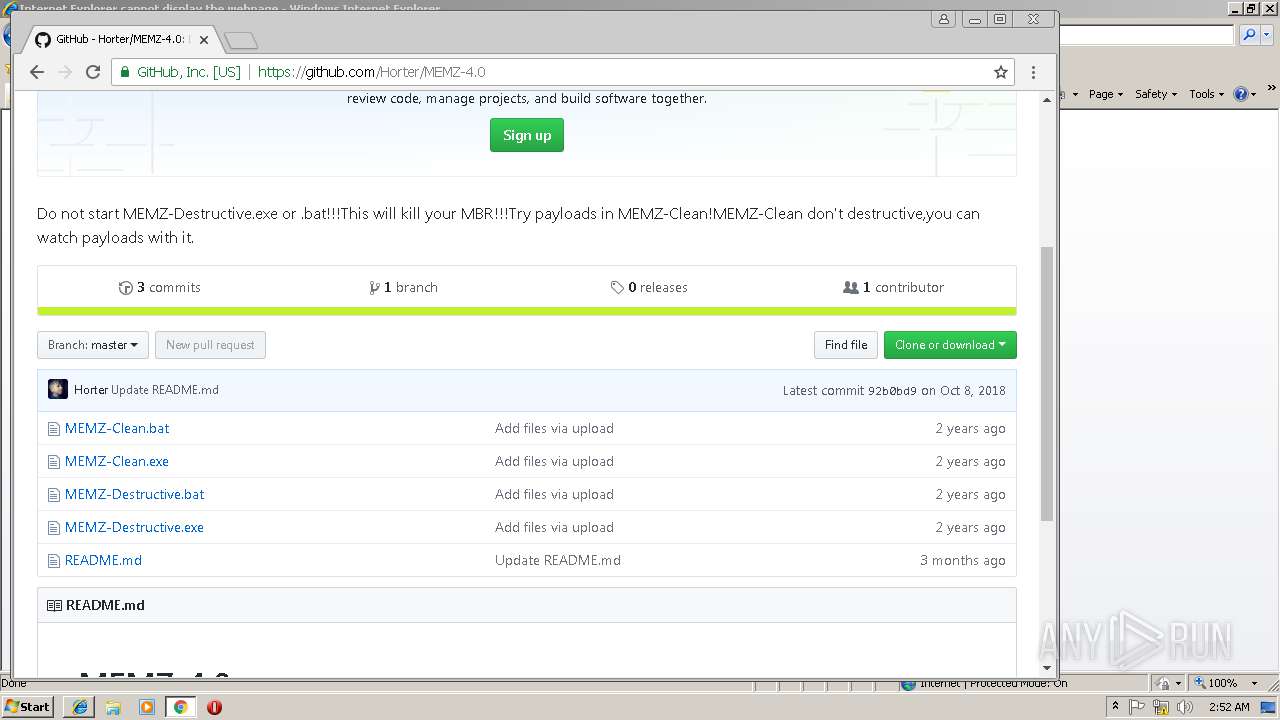This screenshot has width=1280, height=720.
Task: Open commit hash 92b0bd9
Action: tap(892, 391)
